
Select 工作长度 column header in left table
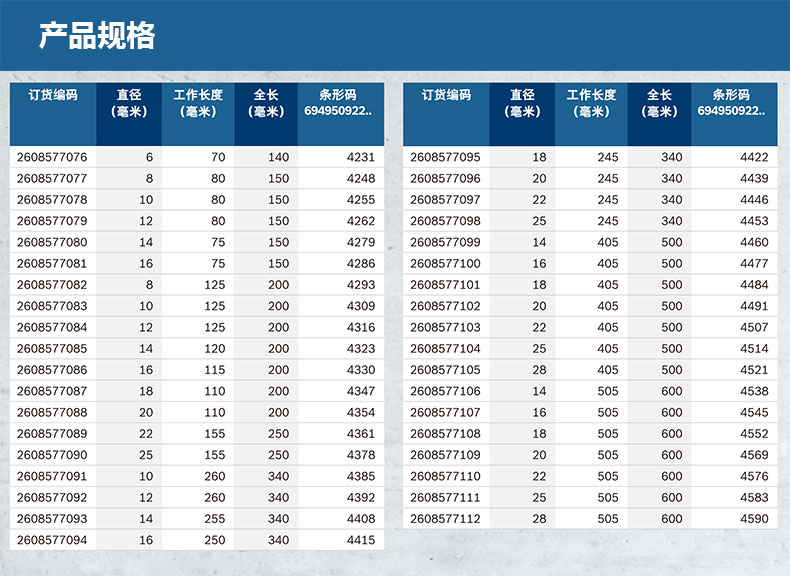198,103
